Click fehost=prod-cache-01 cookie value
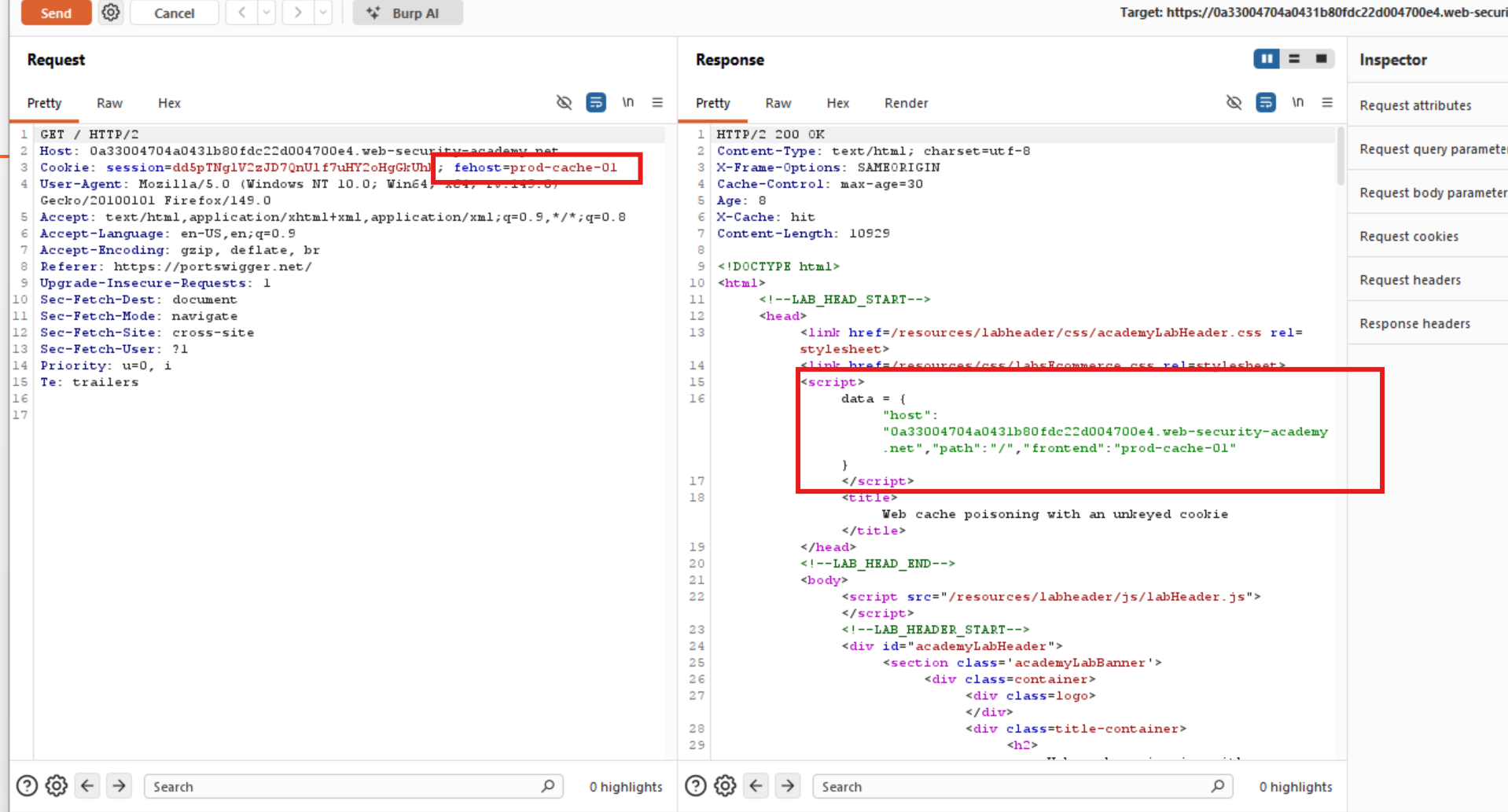This screenshot has height=812, width=1508. [x=535, y=167]
